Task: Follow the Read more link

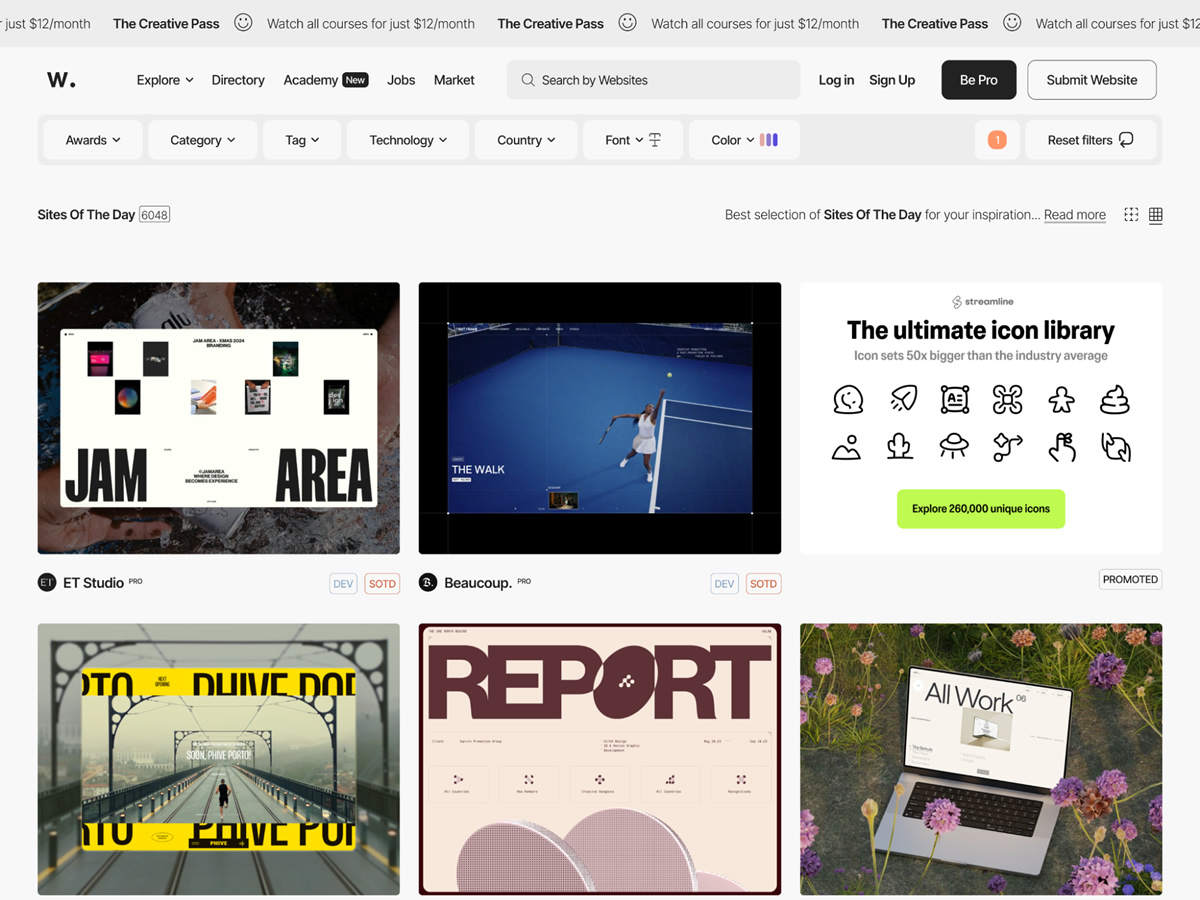Action: point(1074,215)
